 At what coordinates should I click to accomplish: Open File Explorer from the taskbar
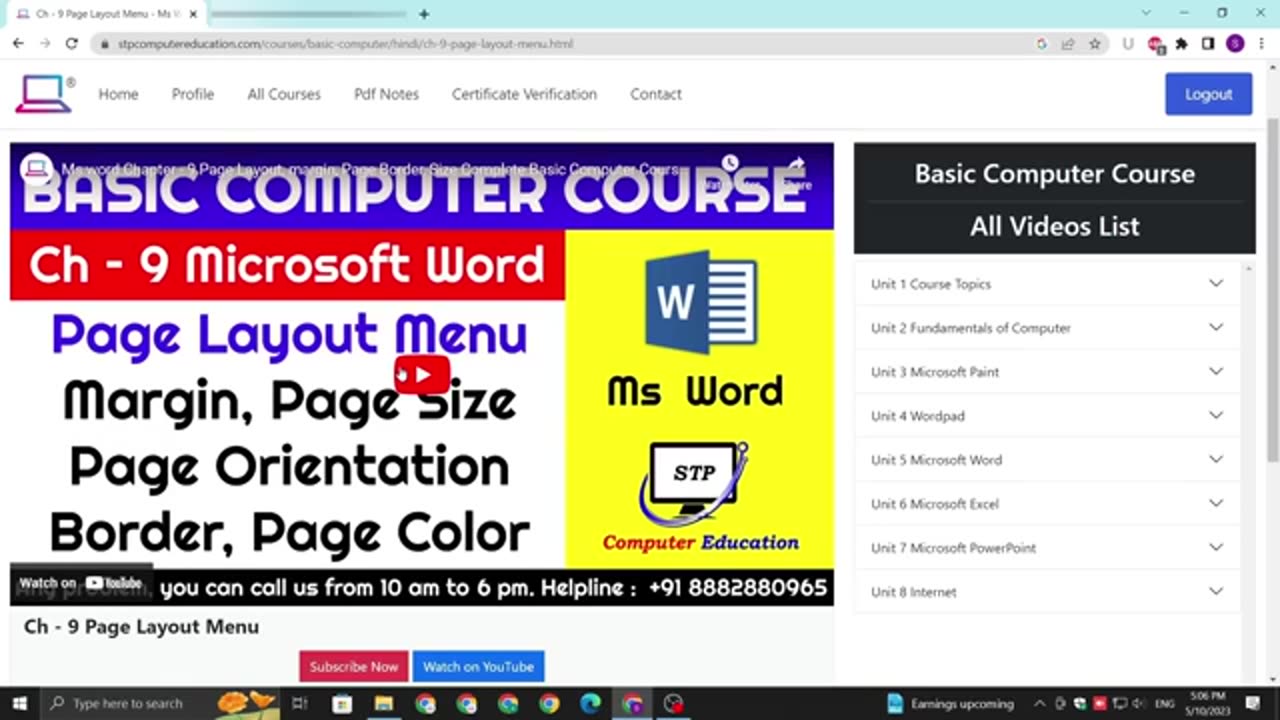pos(383,703)
